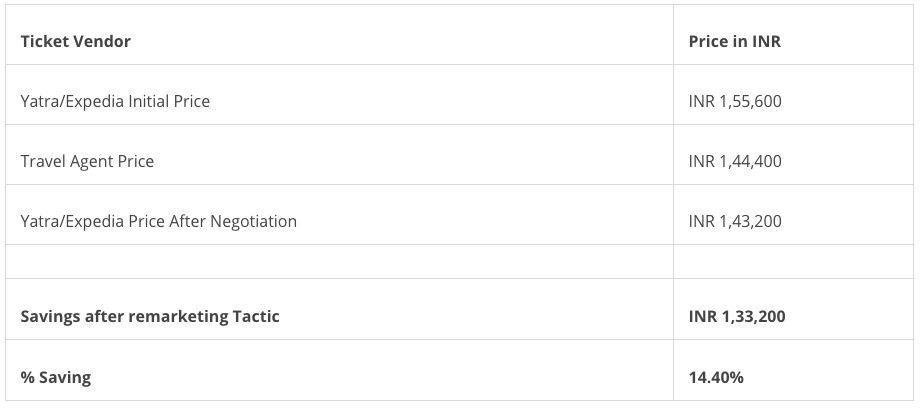Select Yatra/Expedia Initial Price row label
The image size is (922, 409).
(115, 102)
